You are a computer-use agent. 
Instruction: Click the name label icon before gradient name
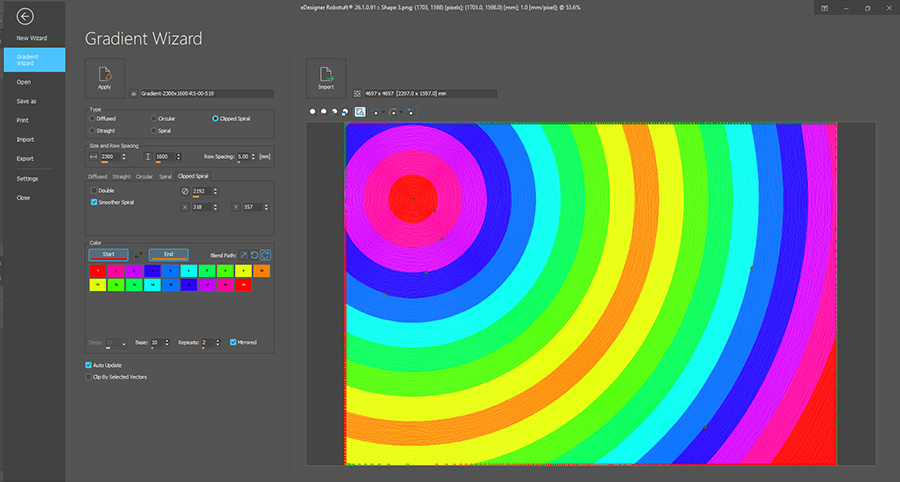(134, 94)
